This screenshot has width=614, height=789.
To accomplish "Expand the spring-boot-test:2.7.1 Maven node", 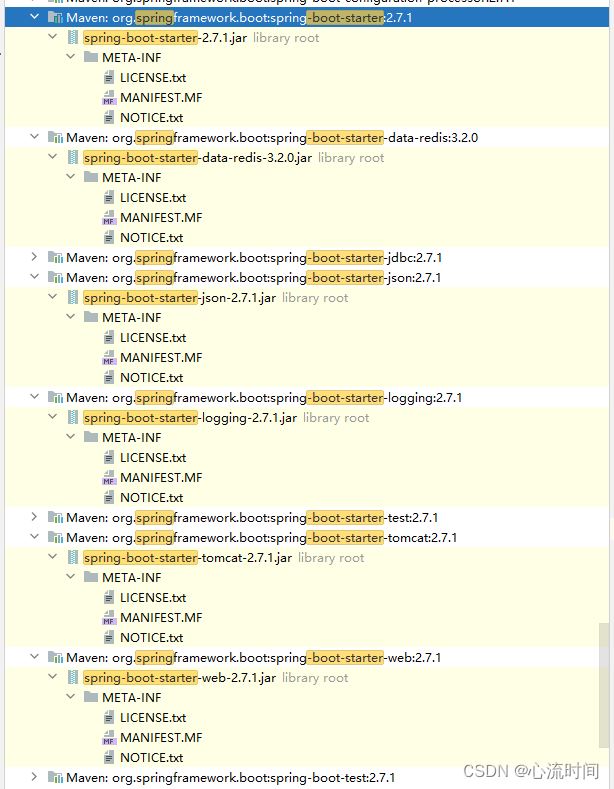I will pos(34,777).
